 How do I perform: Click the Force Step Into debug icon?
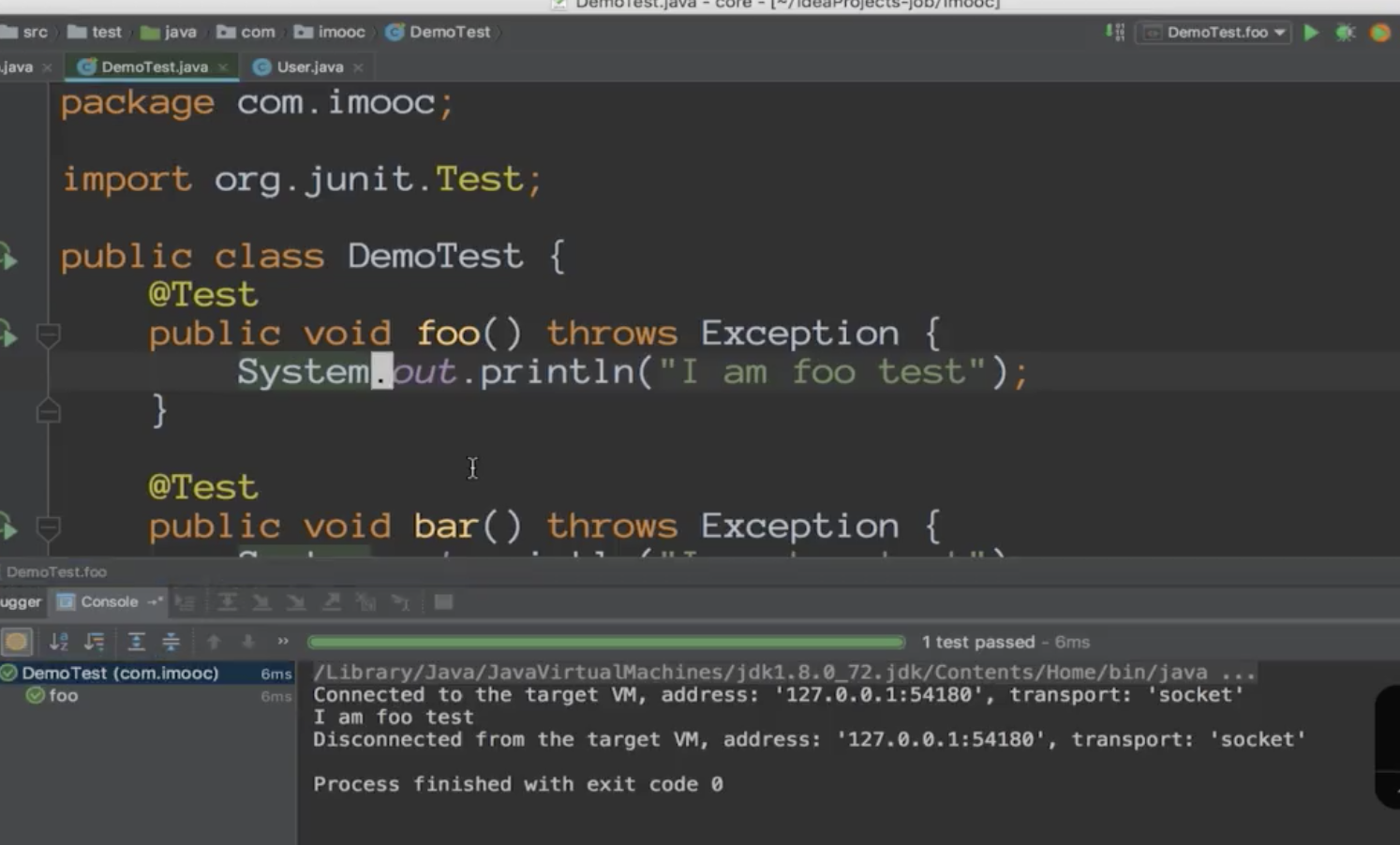pos(296,602)
